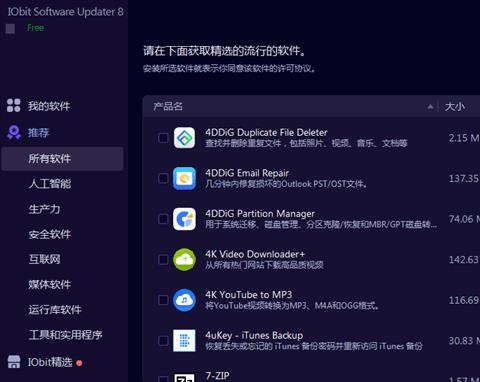Open the 工具和实用程序 category
The width and height of the screenshot is (480, 382).
[x=66, y=335]
